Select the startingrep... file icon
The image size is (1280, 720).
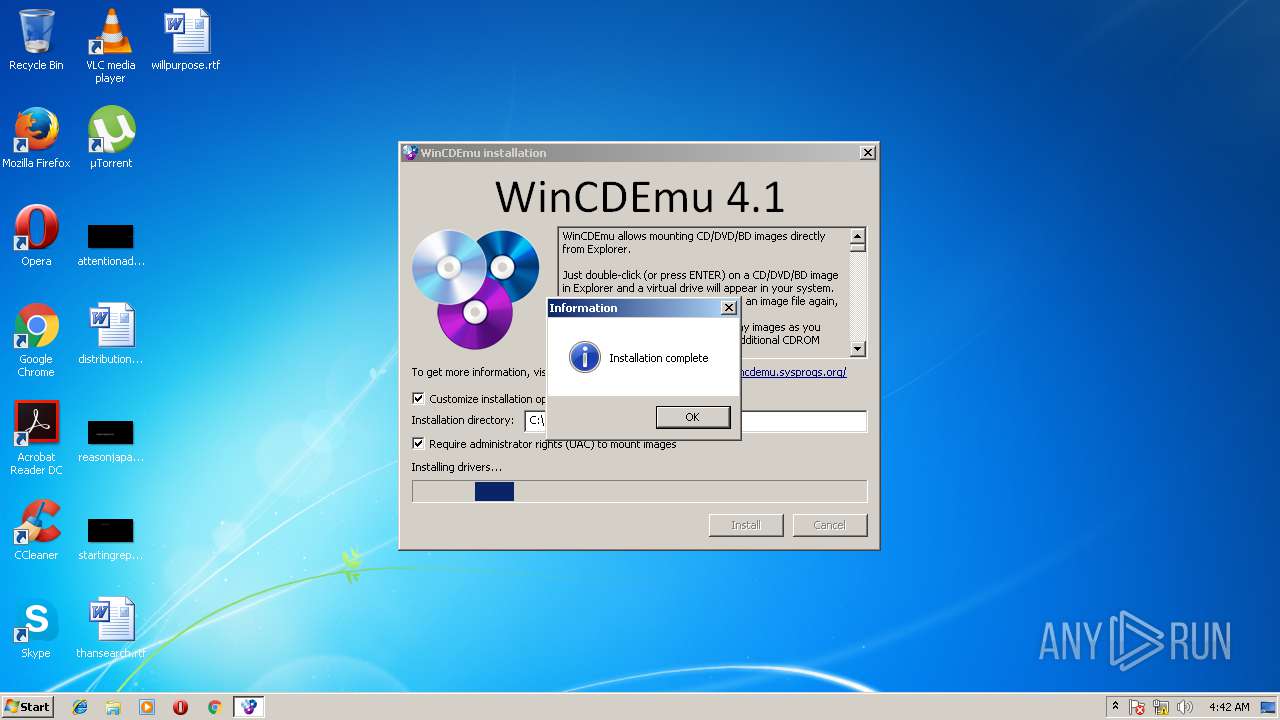[x=110, y=538]
